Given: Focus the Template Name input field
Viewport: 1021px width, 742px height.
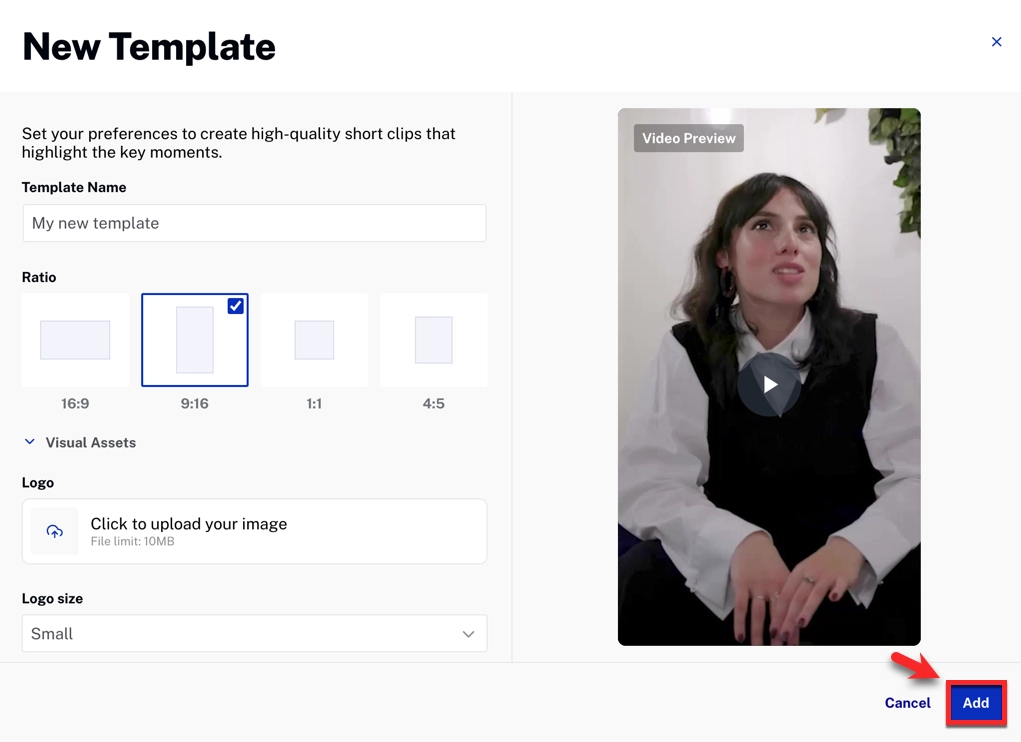Looking at the screenshot, I should pyautogui.click(x=254, y=223).
